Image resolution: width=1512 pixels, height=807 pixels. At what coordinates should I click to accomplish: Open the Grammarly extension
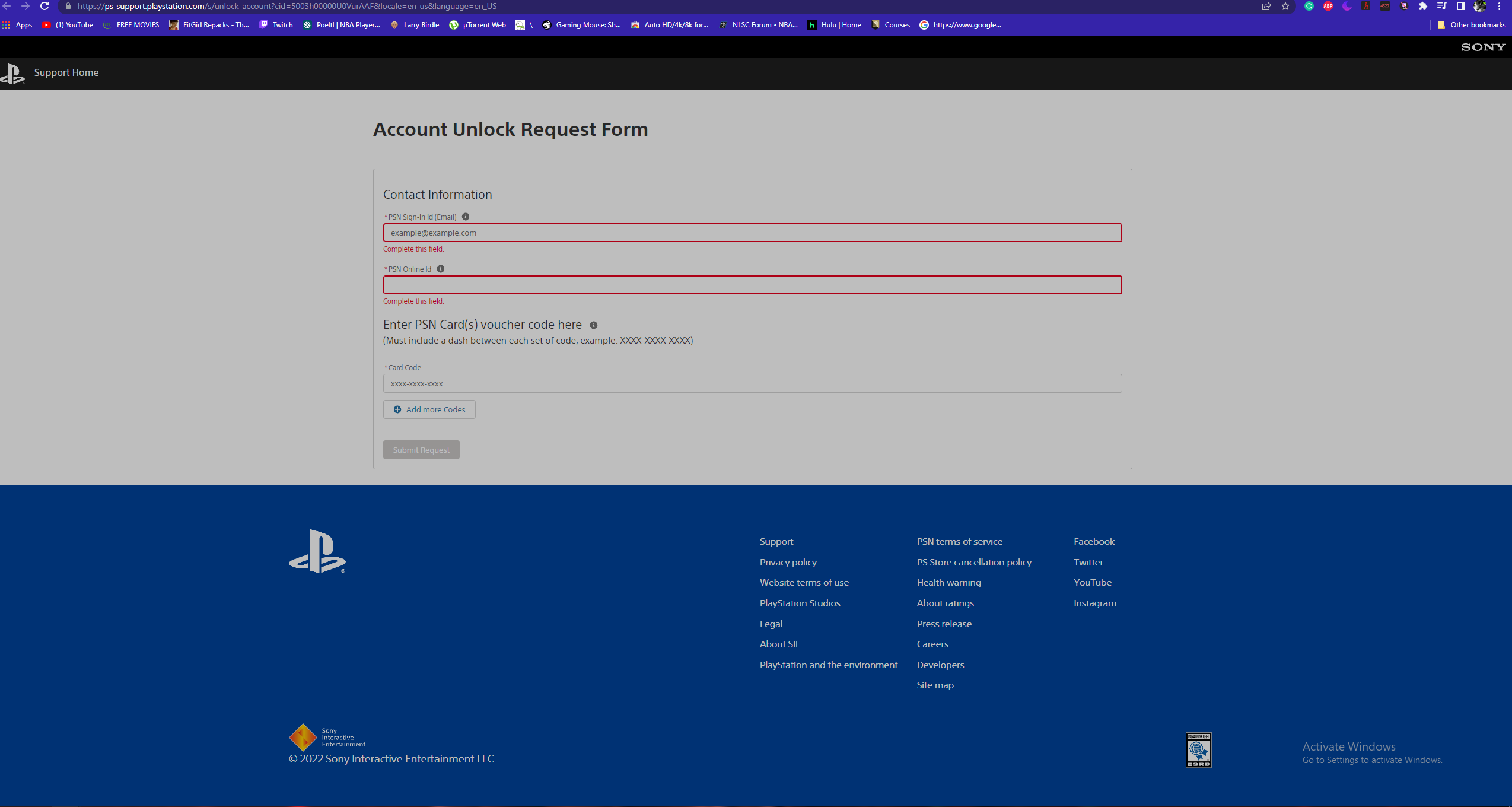pyautogui.click(x=1309, y=6)
